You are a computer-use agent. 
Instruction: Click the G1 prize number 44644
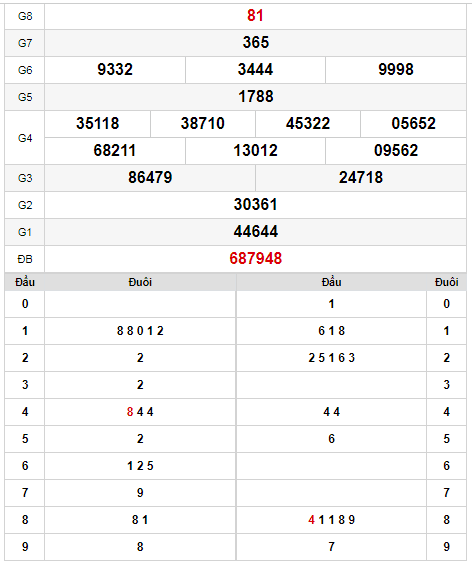click(256, 232)
